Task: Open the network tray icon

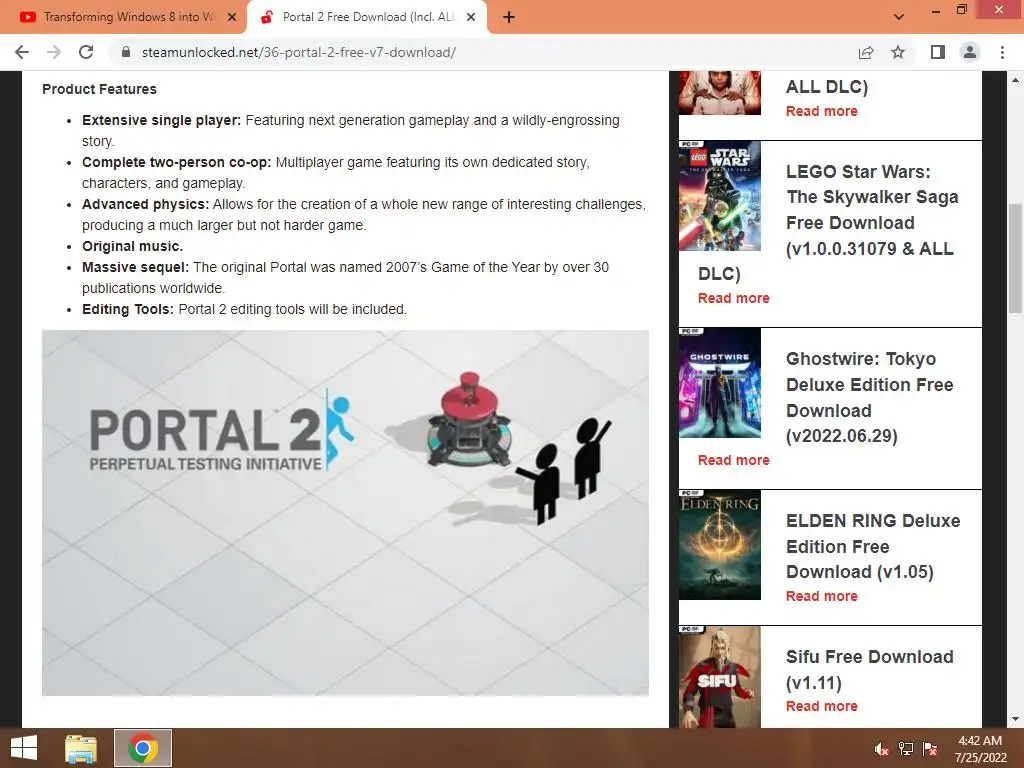Action: pos(906,749)
